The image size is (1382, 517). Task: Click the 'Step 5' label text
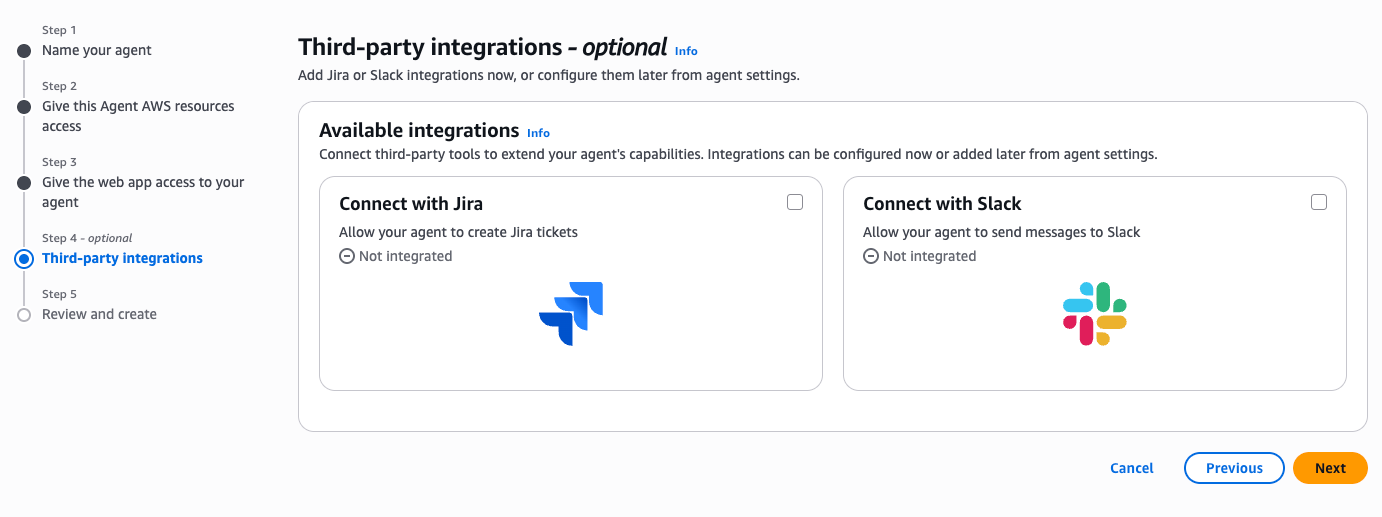(59, 294)
